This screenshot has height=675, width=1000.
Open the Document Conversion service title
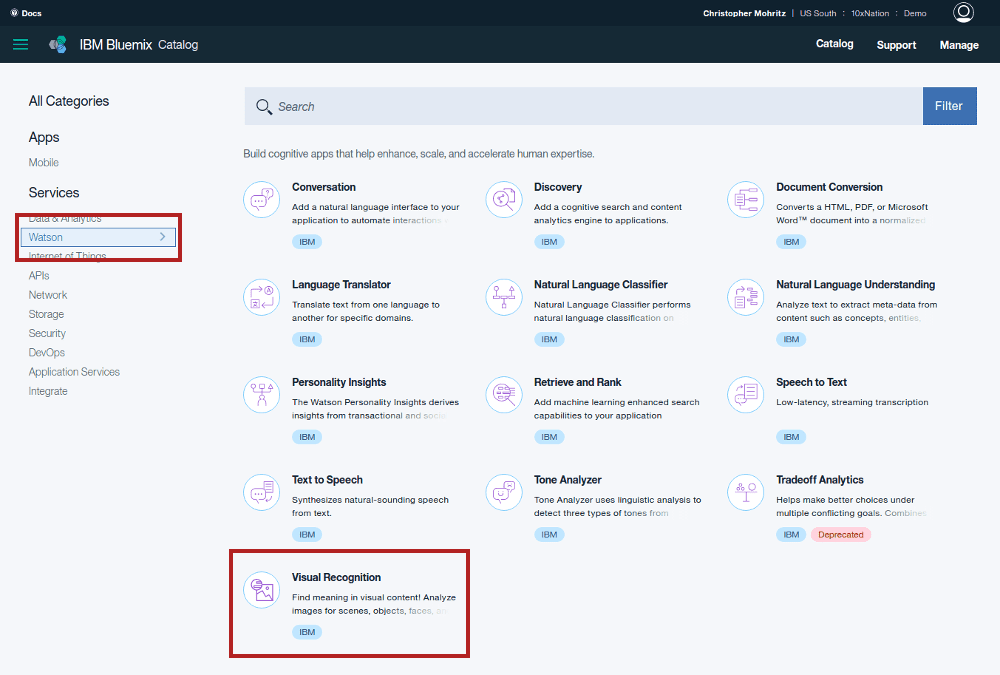pos(829,187)
